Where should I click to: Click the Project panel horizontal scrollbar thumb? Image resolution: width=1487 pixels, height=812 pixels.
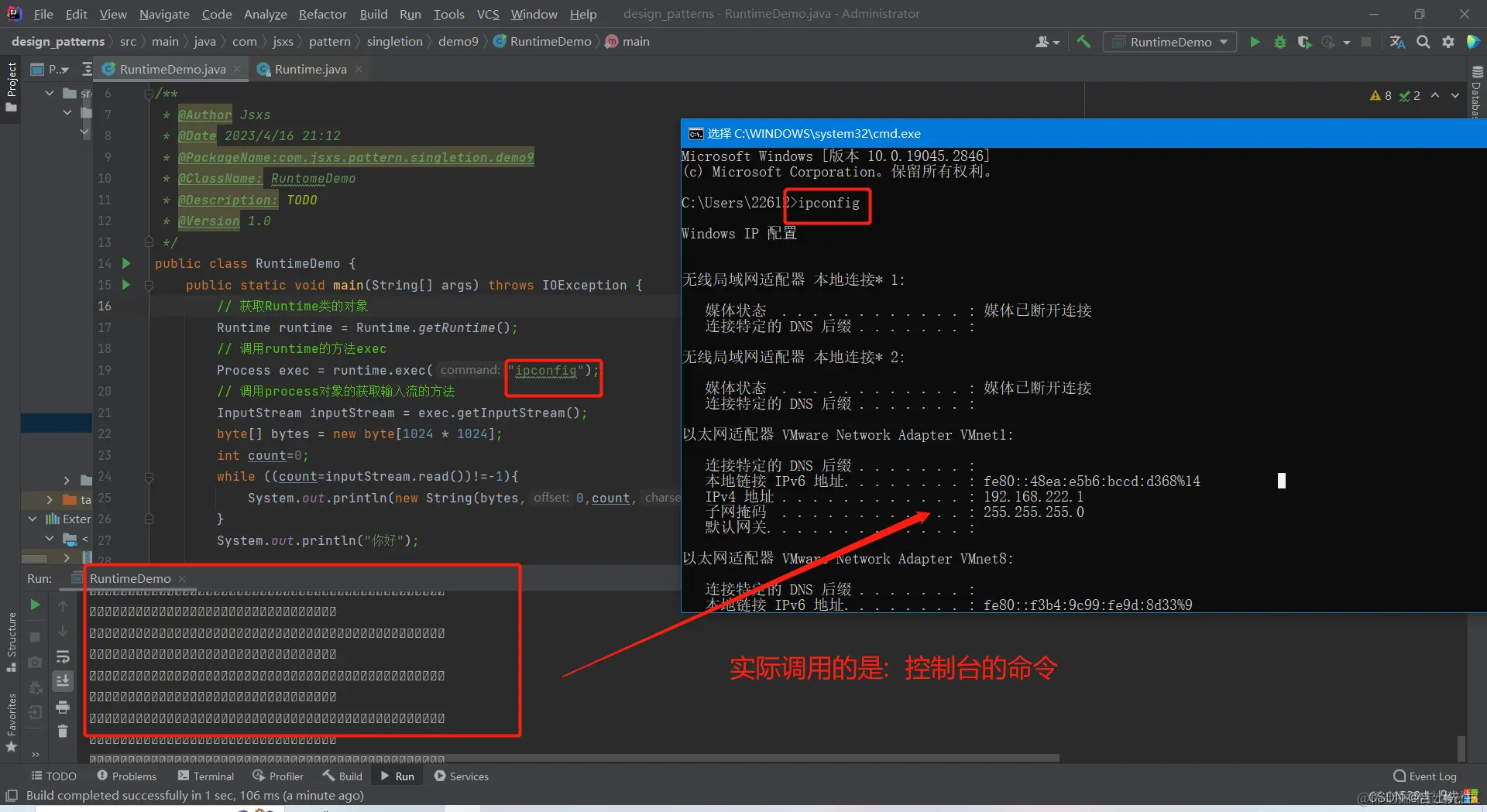pyautogui.click(x=34, y=558)
